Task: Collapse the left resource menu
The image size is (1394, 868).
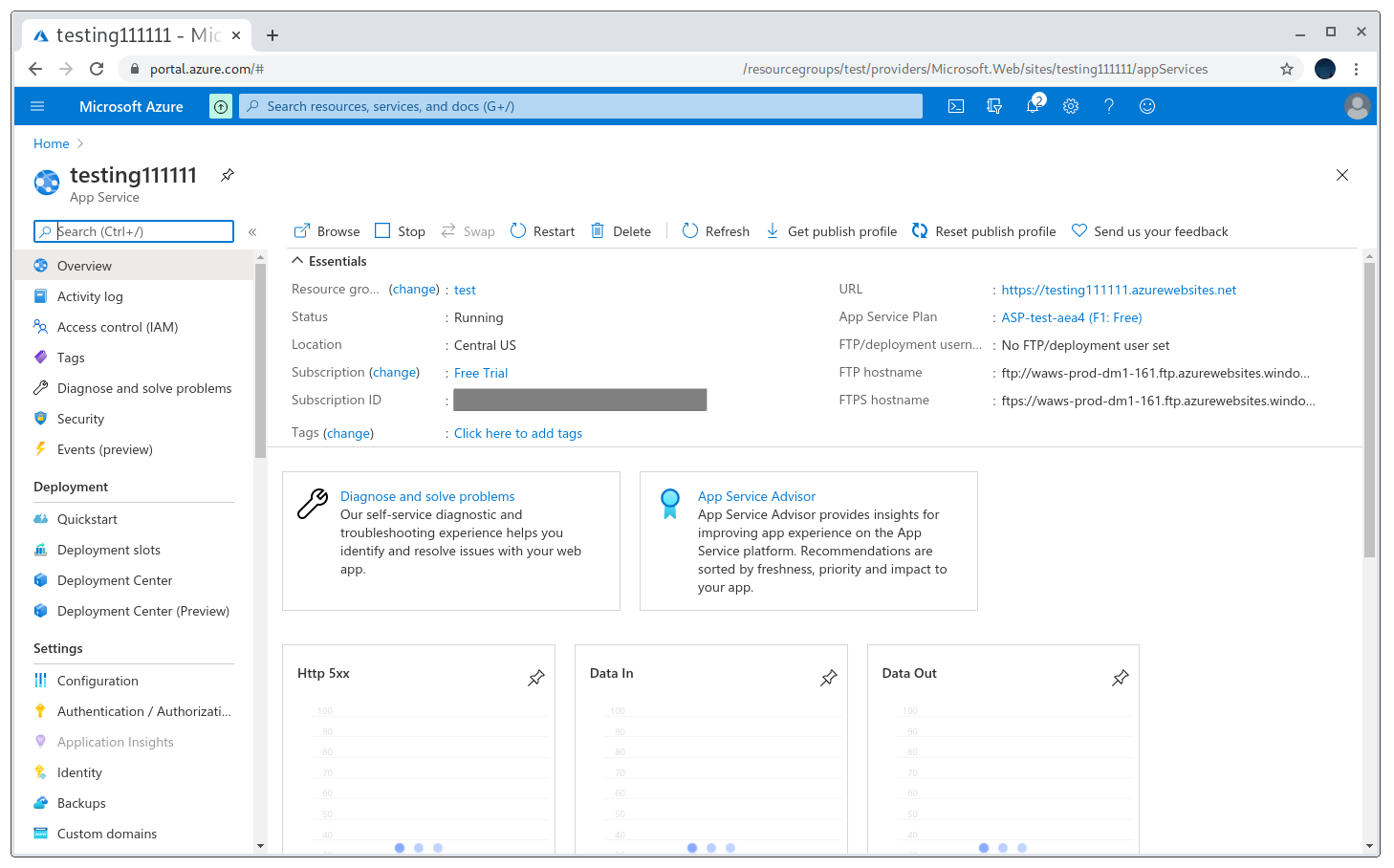Action: point(252,231)
